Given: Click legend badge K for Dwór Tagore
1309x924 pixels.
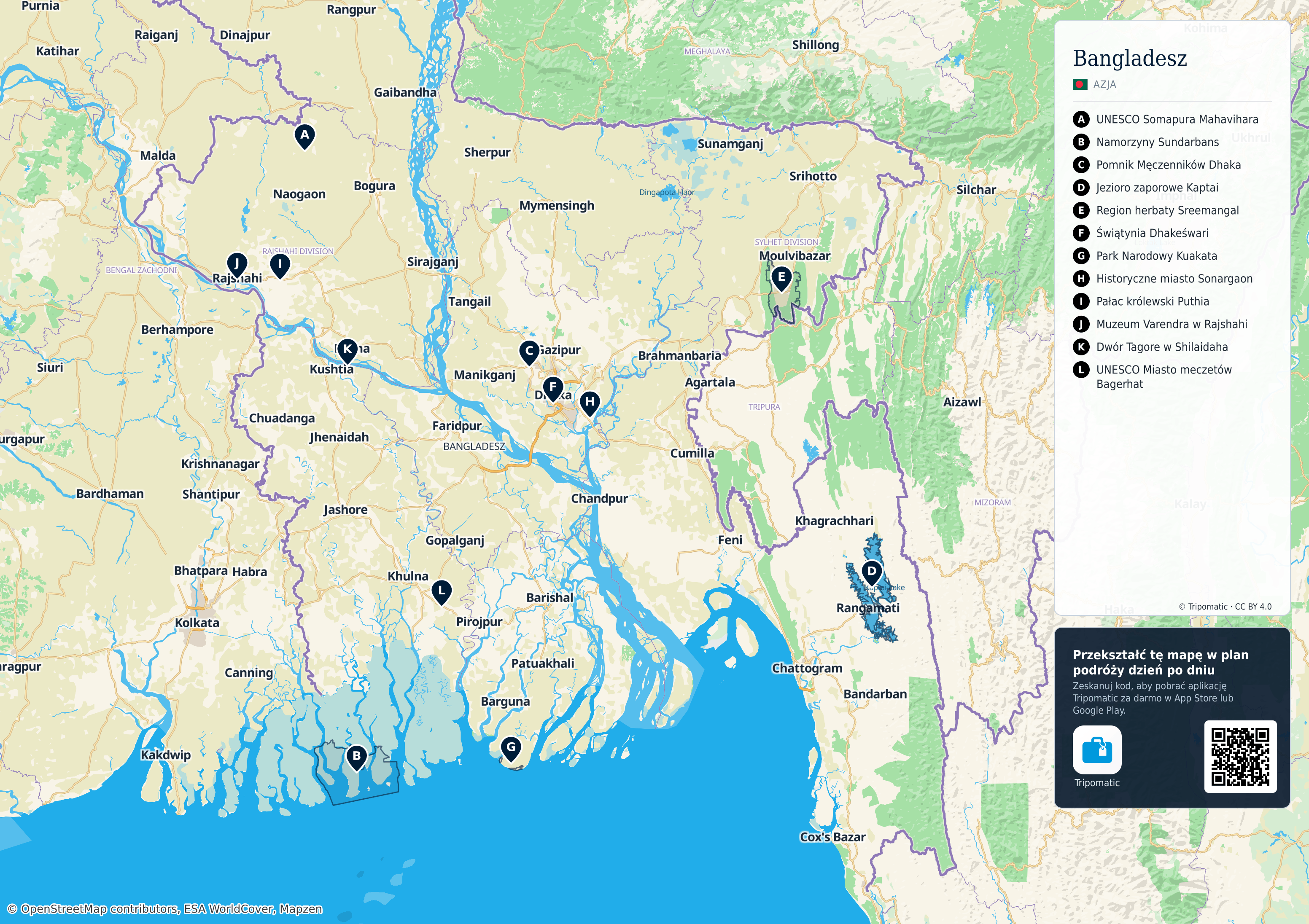Looking at the screenshot, I should (x=1080, y=347).
